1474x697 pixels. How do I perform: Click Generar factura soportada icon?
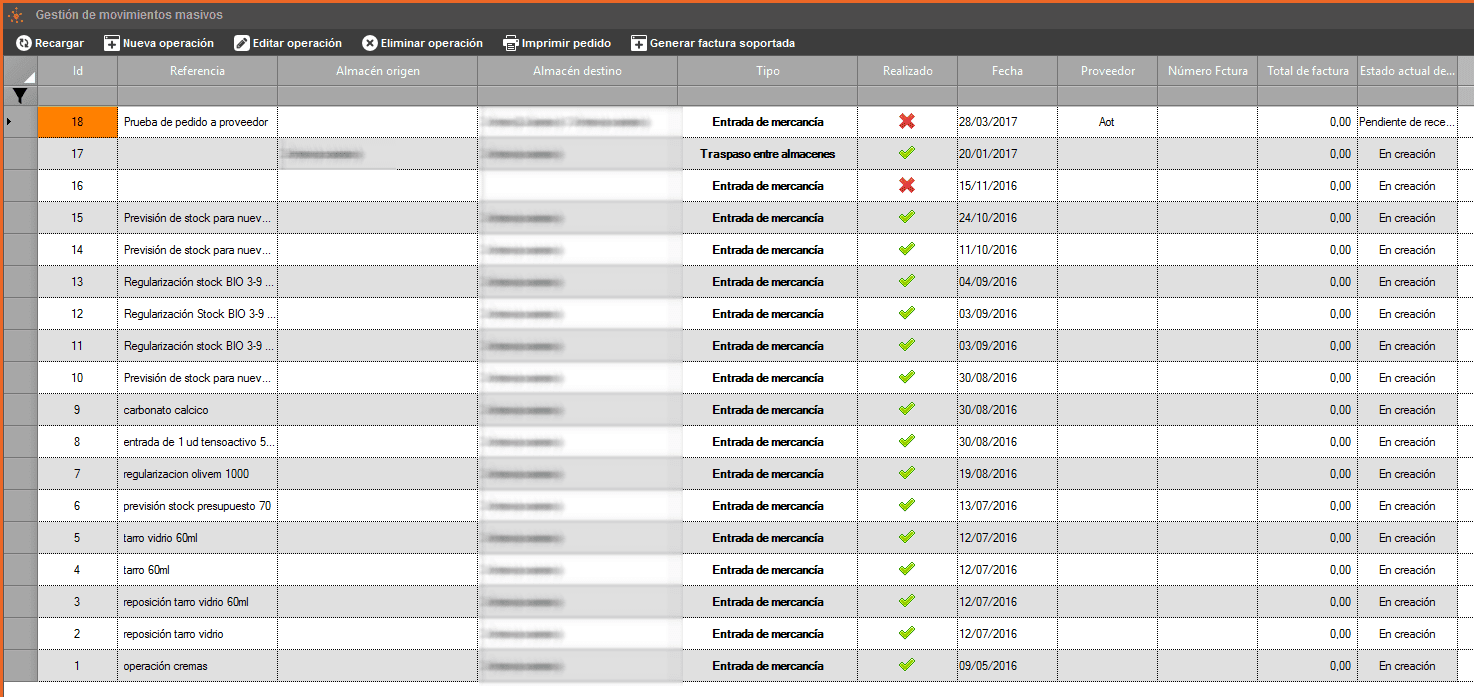tap(639, 43)
